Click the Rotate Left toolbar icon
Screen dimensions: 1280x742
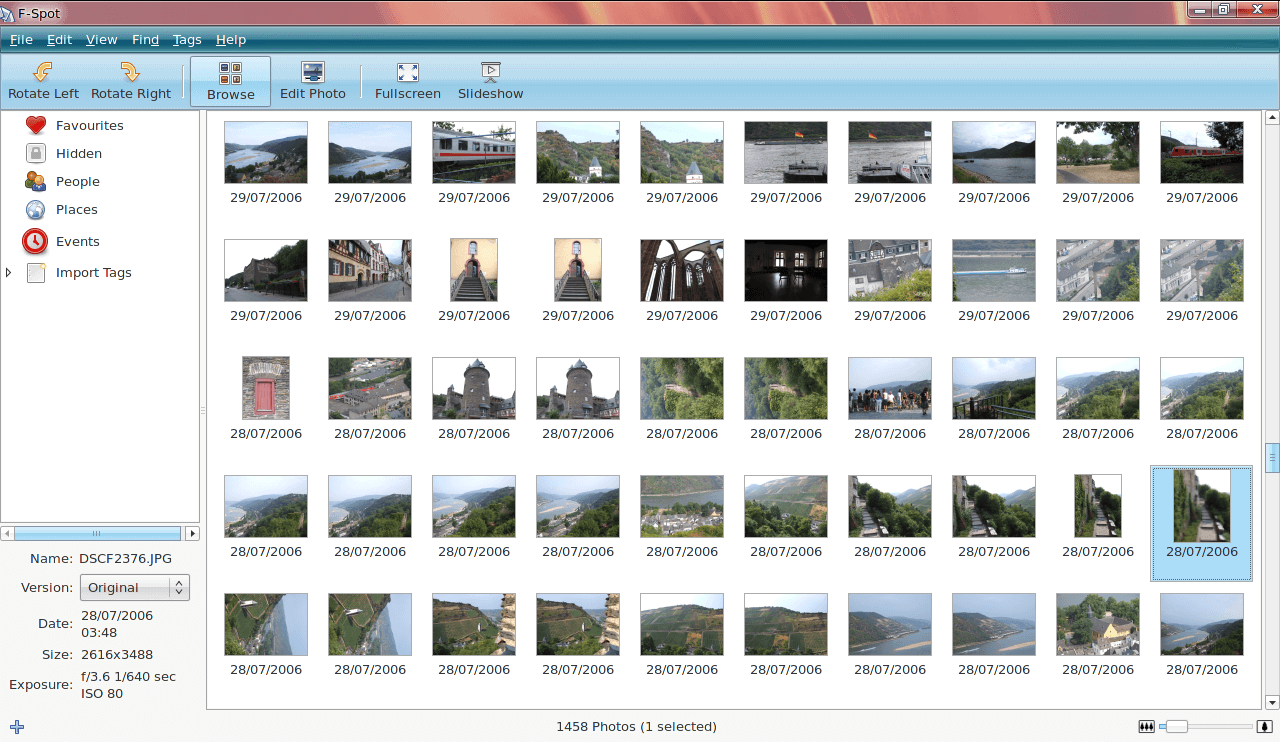pos(43,72)
